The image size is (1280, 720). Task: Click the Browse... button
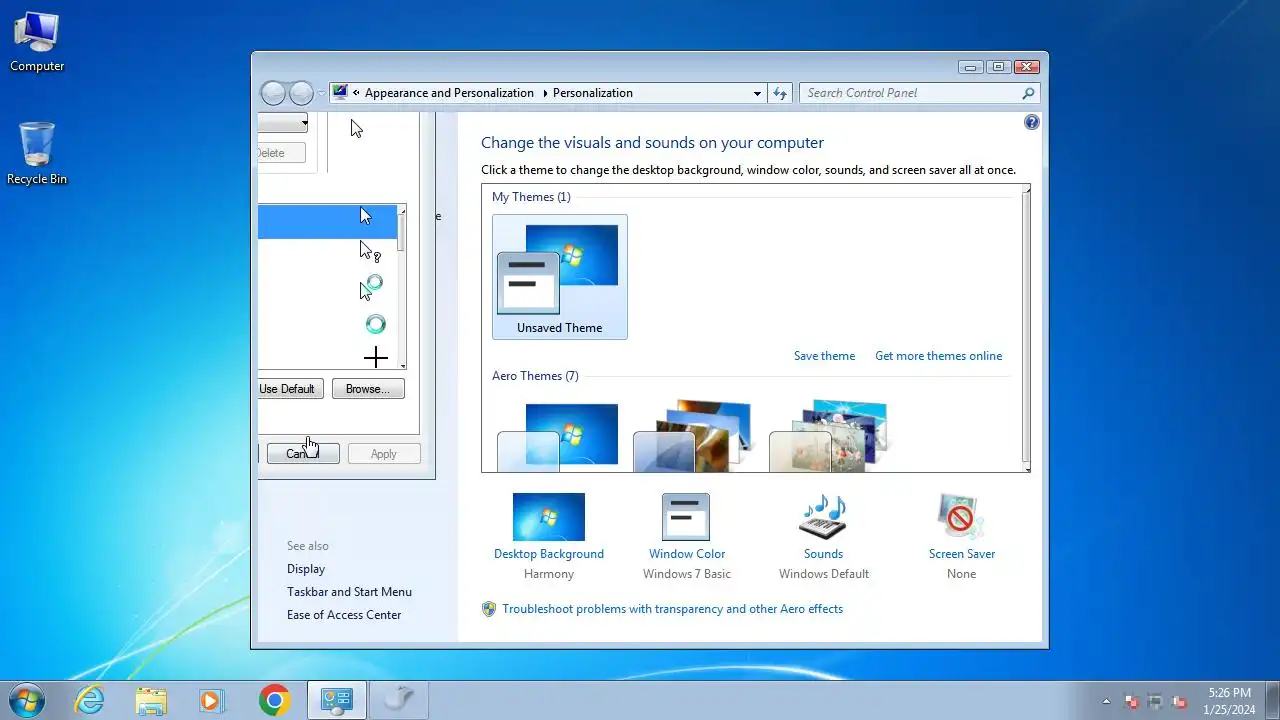coord(368,389)
